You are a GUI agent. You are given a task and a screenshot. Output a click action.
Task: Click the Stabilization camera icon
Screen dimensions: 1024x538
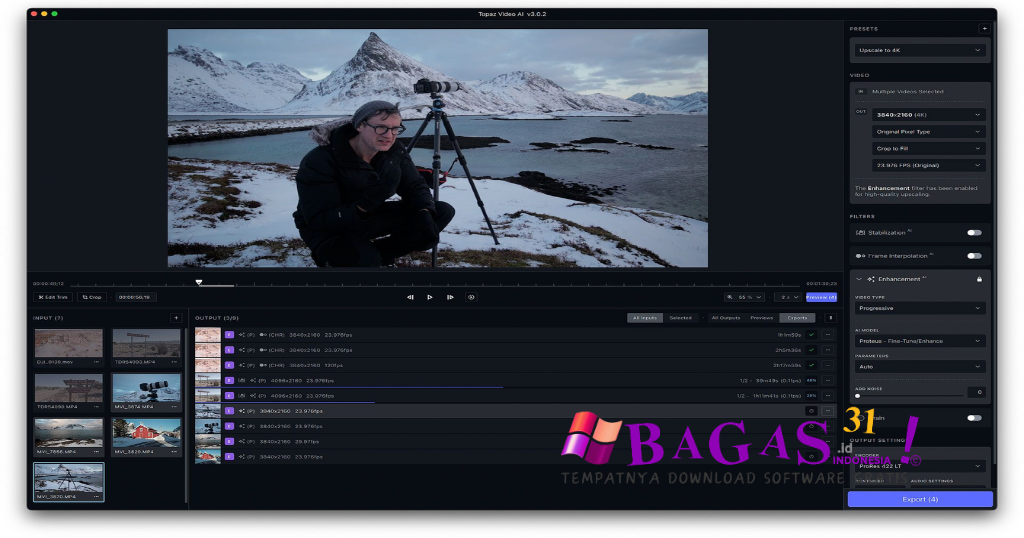point(860,232)
